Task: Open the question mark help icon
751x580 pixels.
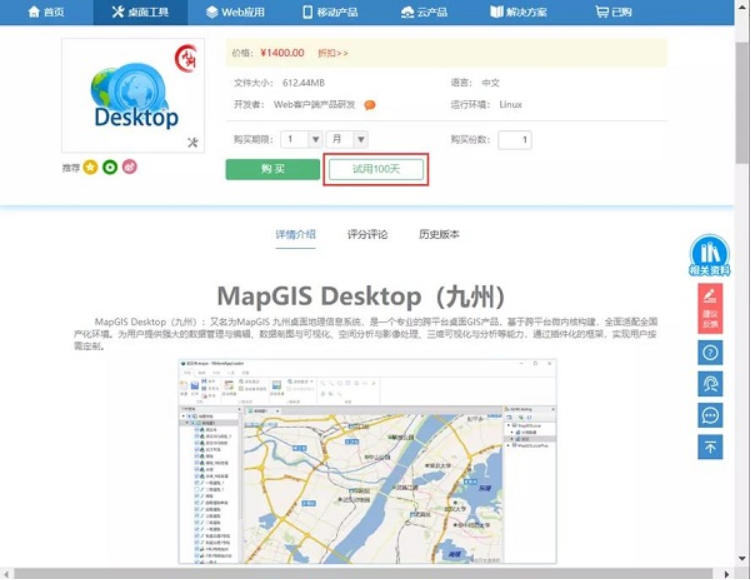Action: 710,352
